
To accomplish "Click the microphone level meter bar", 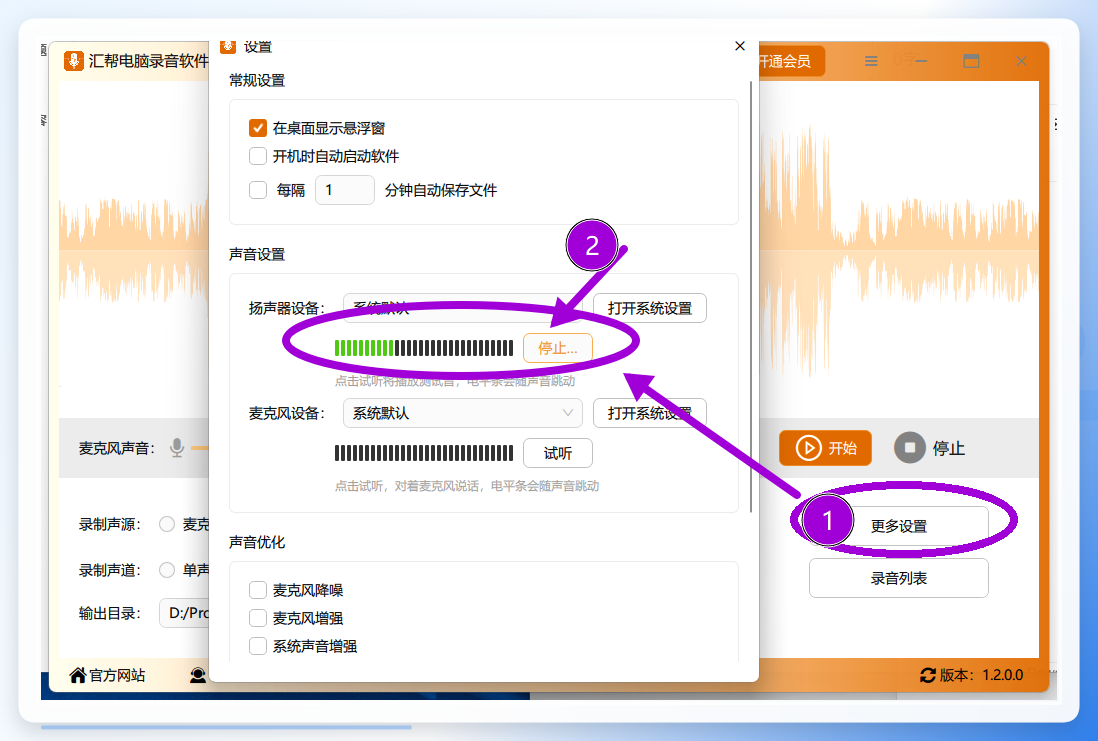I will coord(424,453).
